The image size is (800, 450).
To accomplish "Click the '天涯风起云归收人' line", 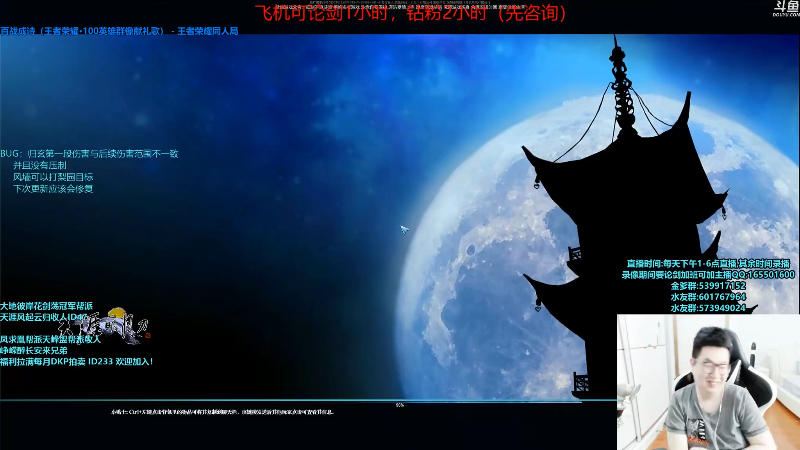I will [44, 317].
